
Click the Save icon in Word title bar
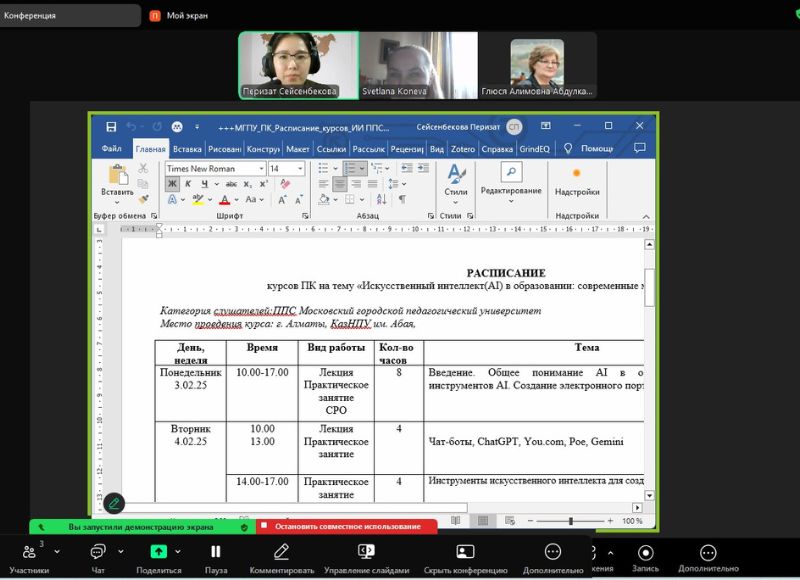click(111, 127)
